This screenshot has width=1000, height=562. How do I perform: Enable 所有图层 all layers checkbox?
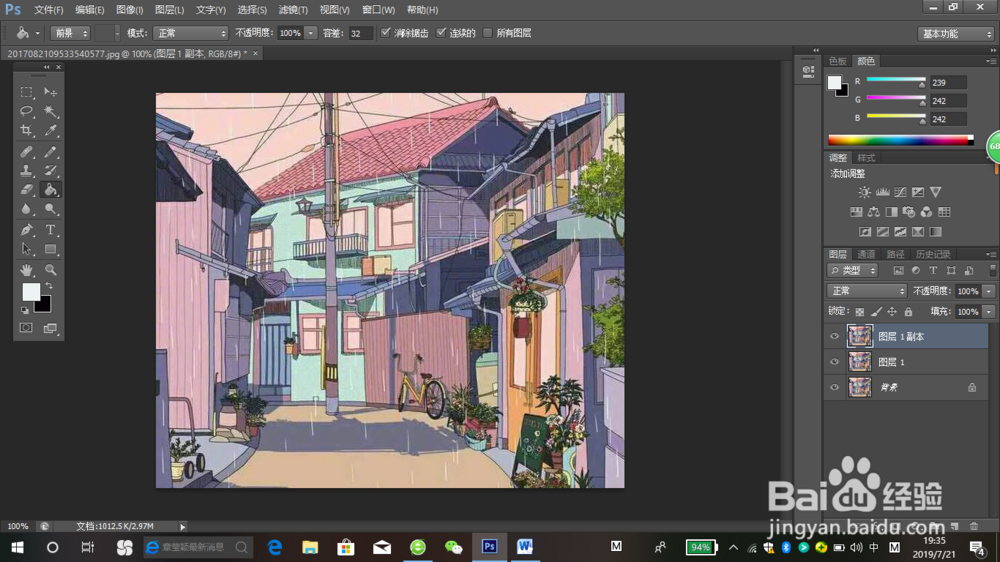click(488, 33)
